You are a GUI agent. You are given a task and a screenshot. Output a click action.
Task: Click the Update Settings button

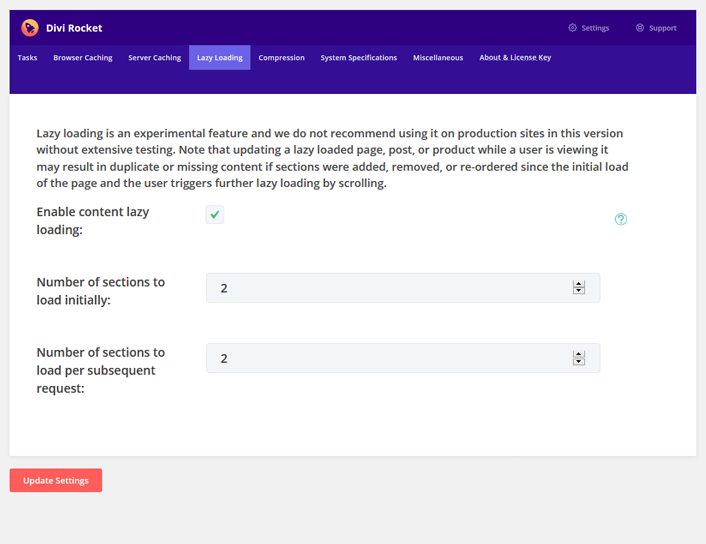pos(56,481)
